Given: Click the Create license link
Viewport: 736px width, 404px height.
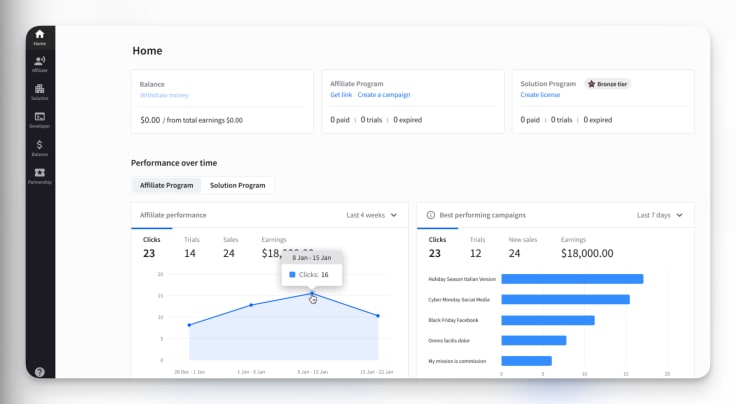Looking at the screenshot, I should (540, 94).
